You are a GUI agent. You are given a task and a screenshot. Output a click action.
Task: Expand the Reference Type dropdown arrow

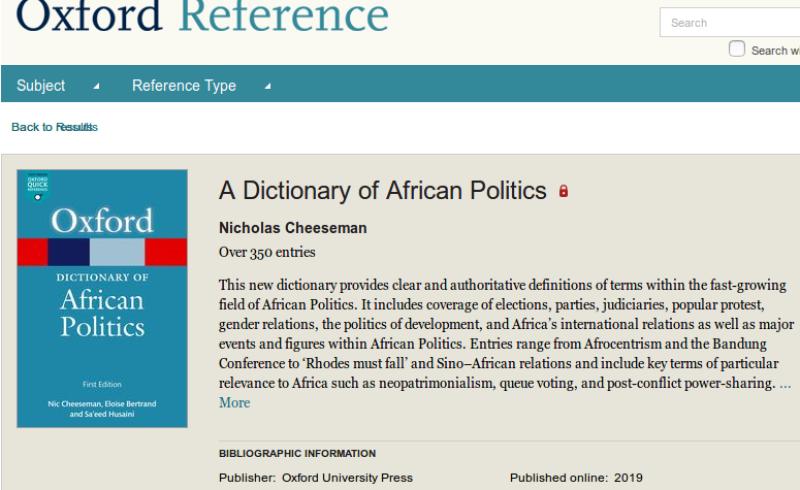coord(267,87)
